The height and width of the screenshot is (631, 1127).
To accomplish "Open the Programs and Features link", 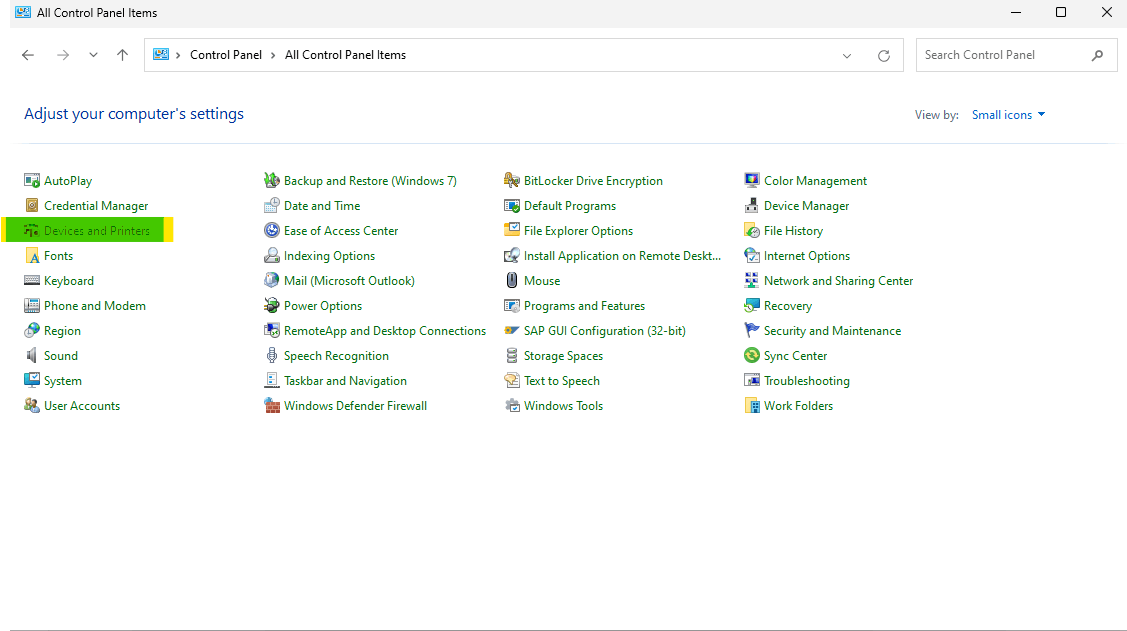I will coord(584,306).
